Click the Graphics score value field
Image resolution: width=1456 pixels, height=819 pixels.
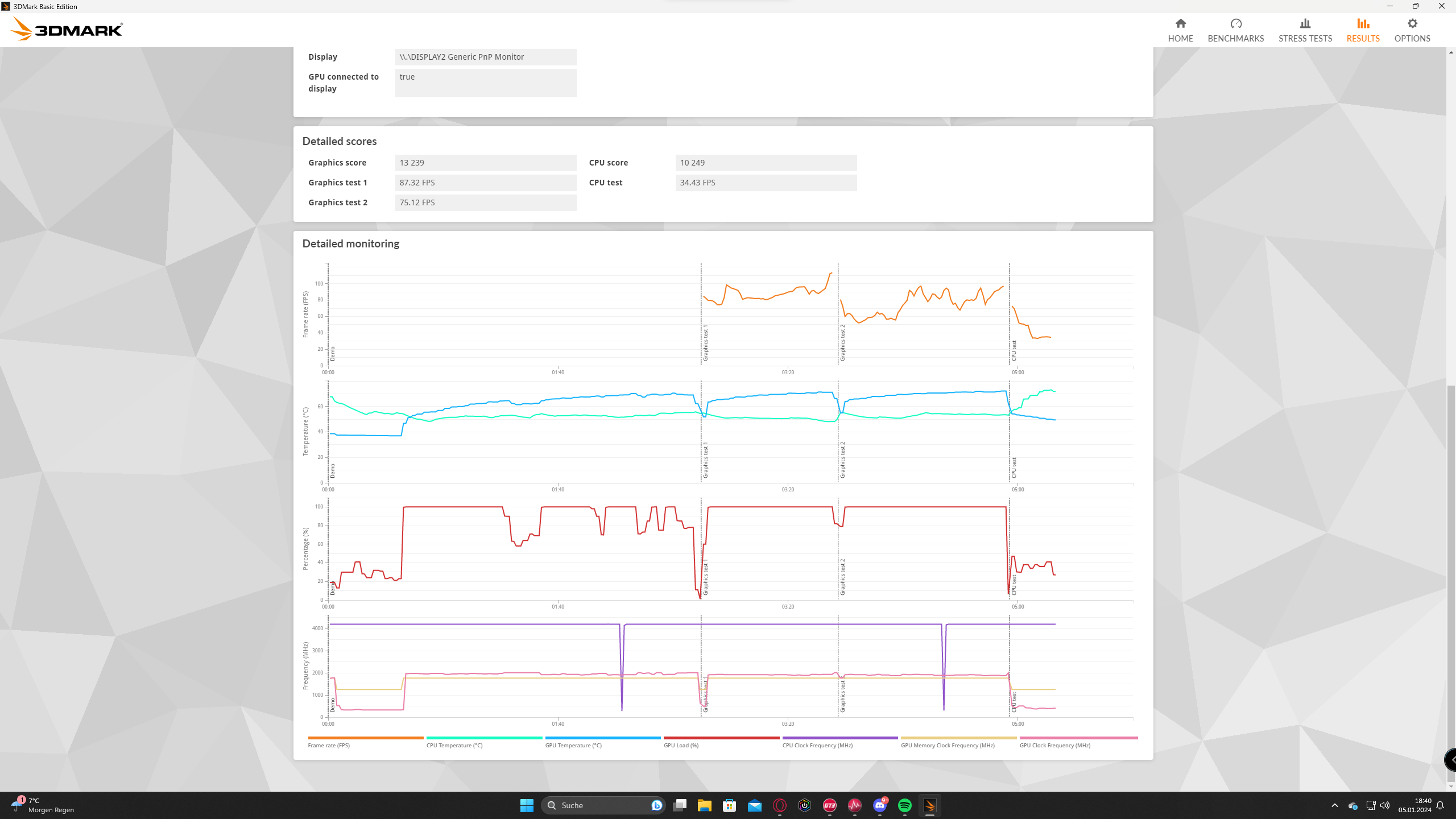point(485,163)
